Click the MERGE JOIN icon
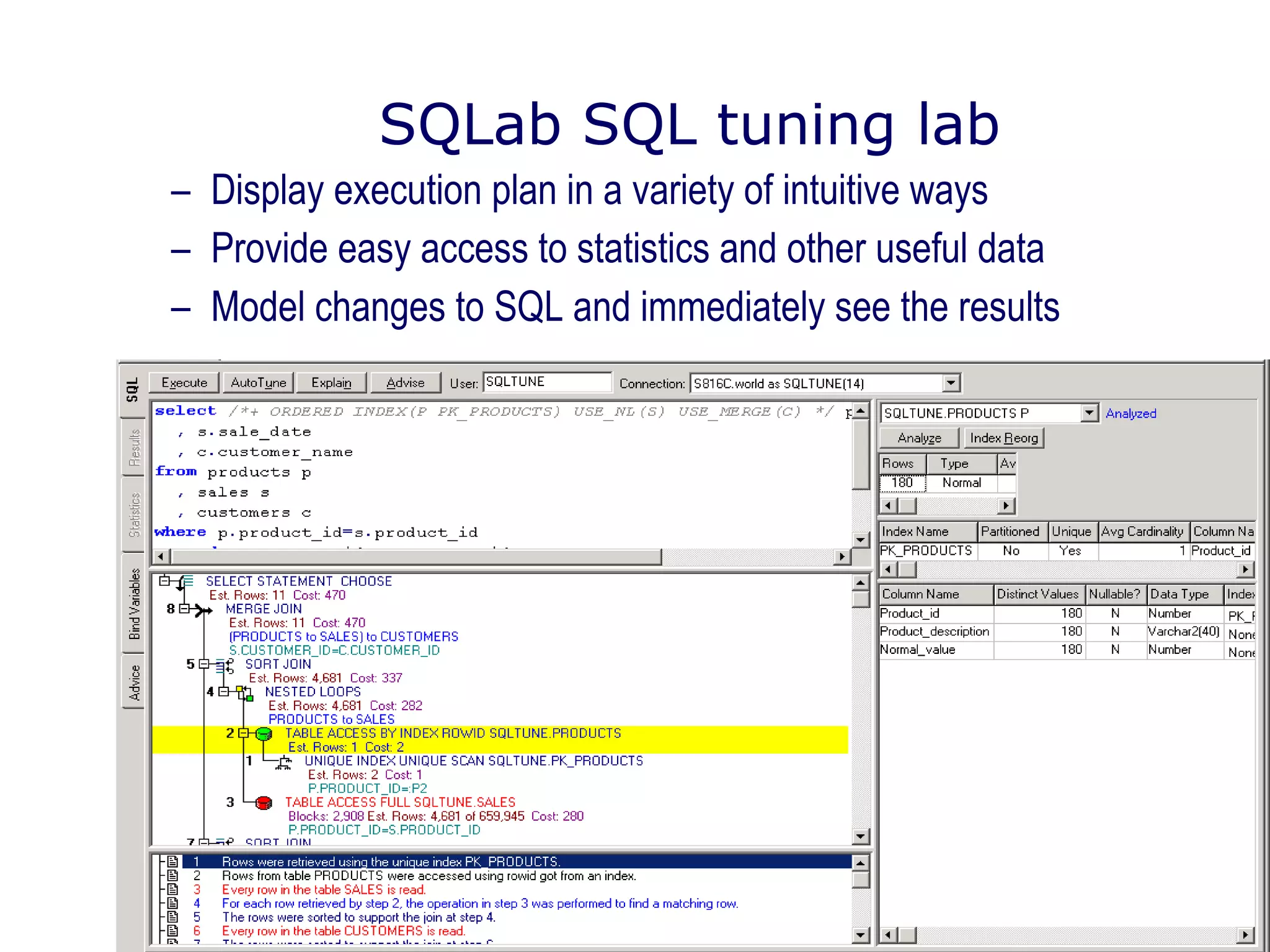1270x952 pixels. coord(204,610)
